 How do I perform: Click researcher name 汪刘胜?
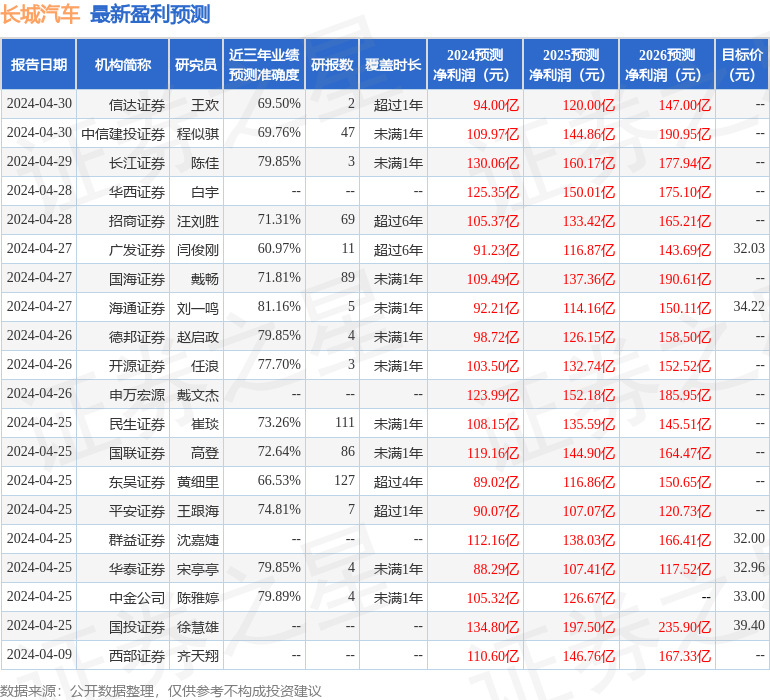pos(198,221)
